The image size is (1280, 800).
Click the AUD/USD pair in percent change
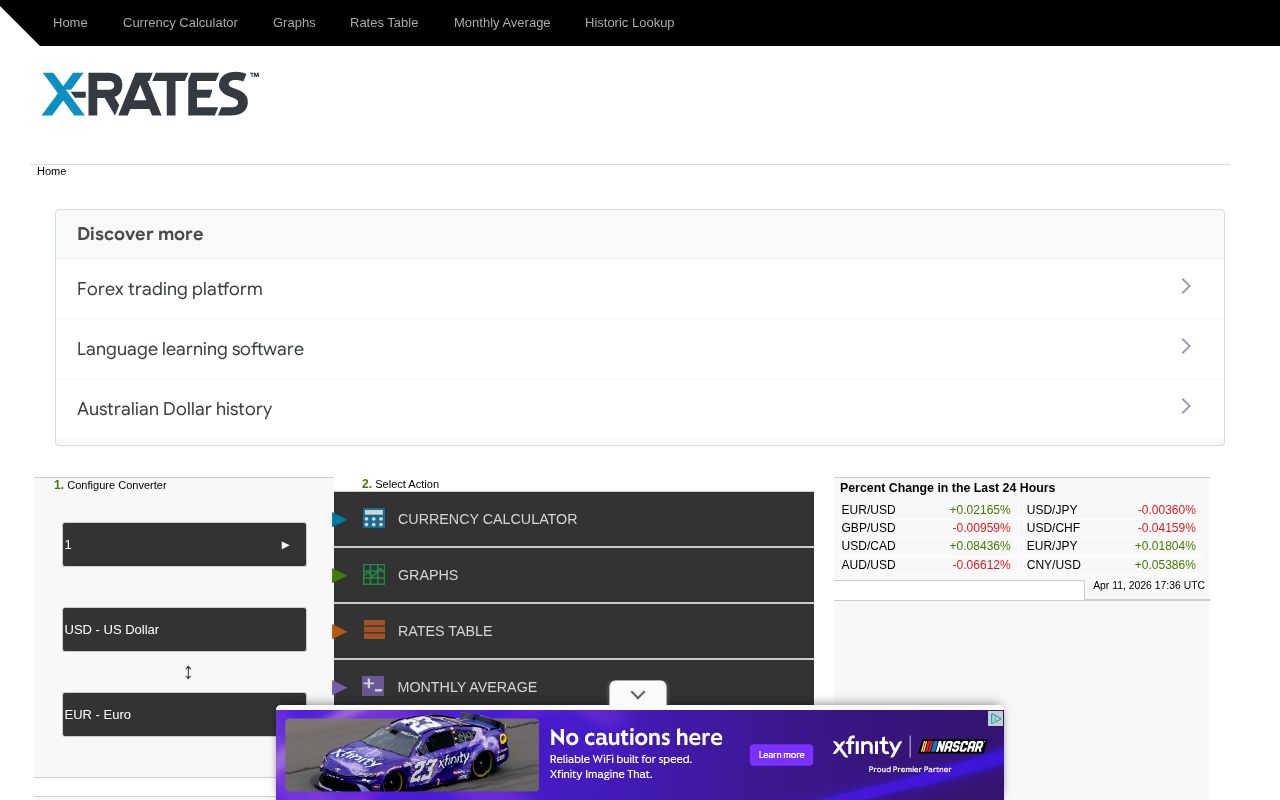(868, 565)
